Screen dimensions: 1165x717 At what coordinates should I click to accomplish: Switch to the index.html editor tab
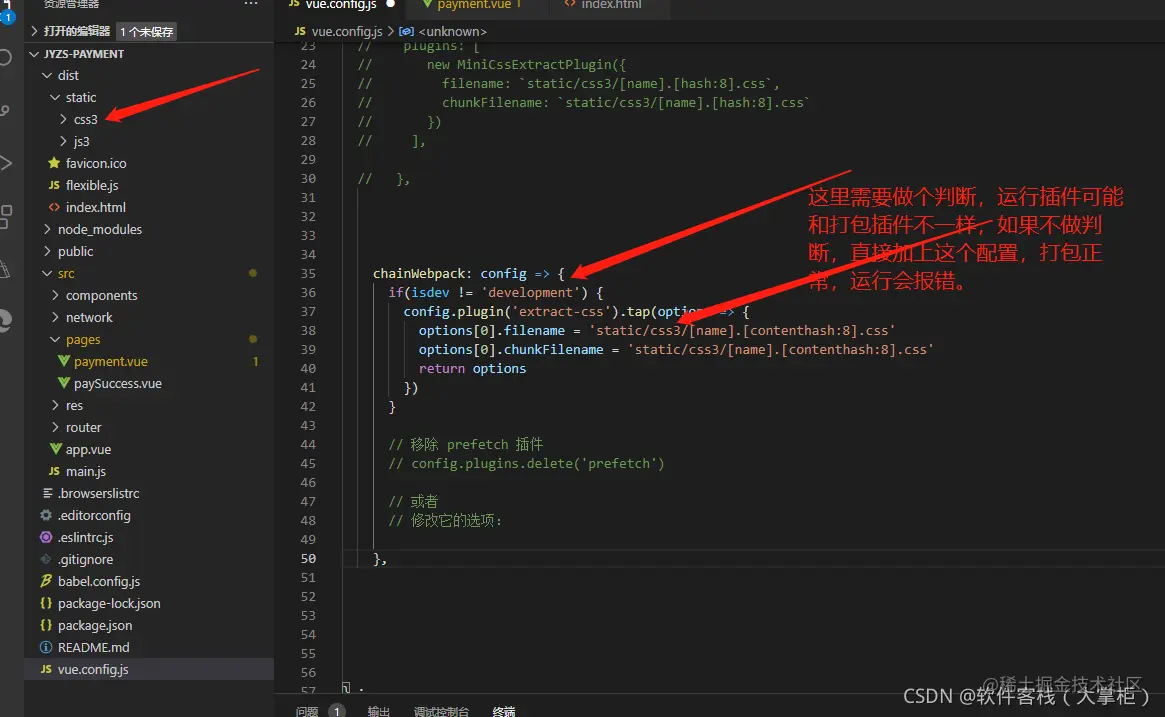pos(609,6)
